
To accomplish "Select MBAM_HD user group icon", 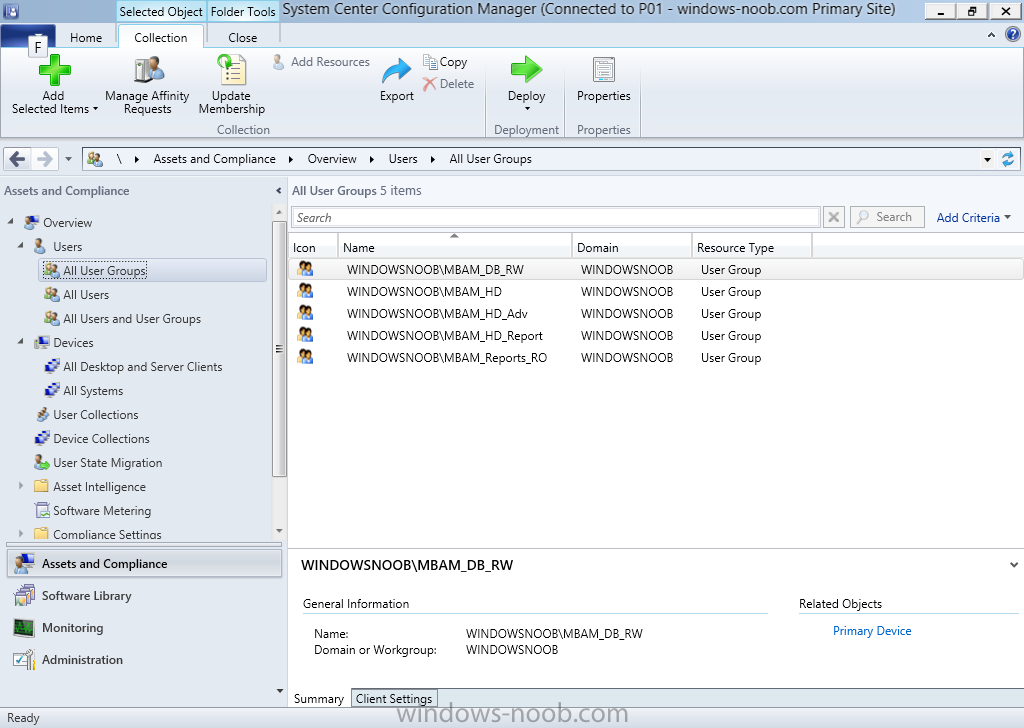I will click(x=305, y=291).
